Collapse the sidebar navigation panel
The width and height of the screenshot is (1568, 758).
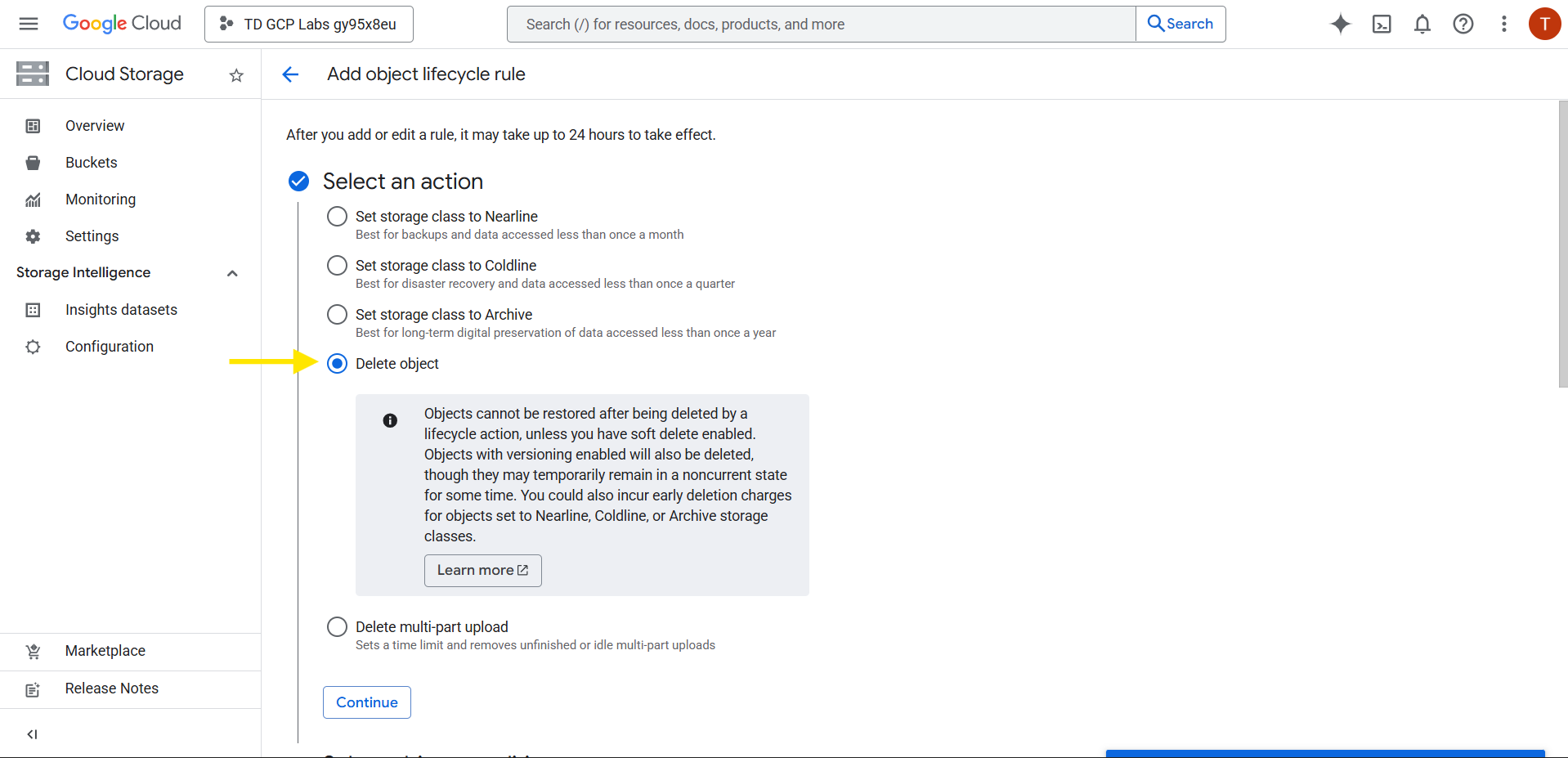point(32,733)
